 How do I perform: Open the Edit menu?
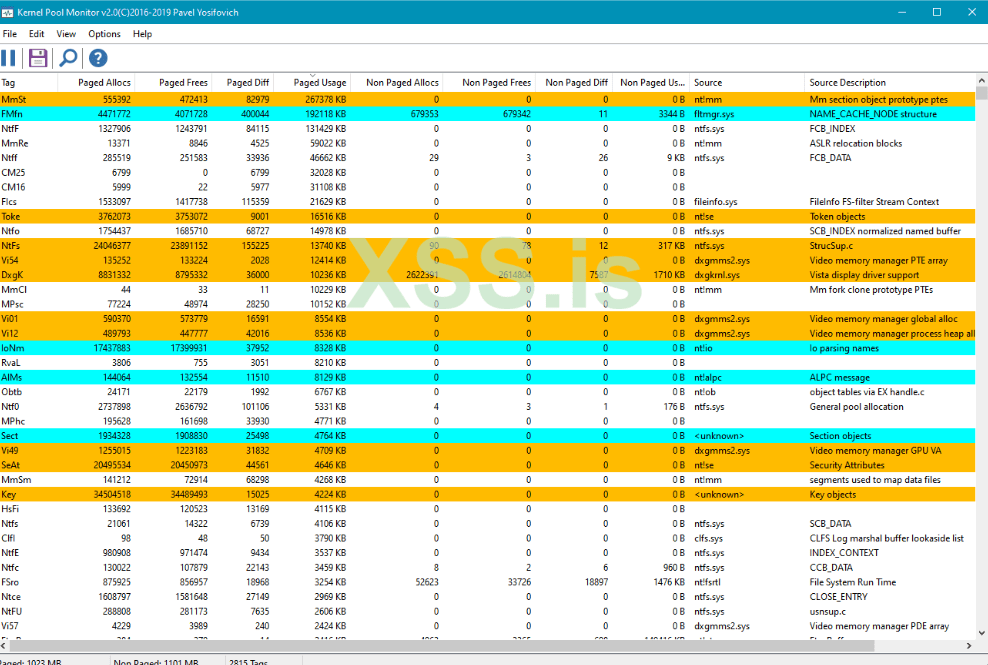[x=36, y=34]
